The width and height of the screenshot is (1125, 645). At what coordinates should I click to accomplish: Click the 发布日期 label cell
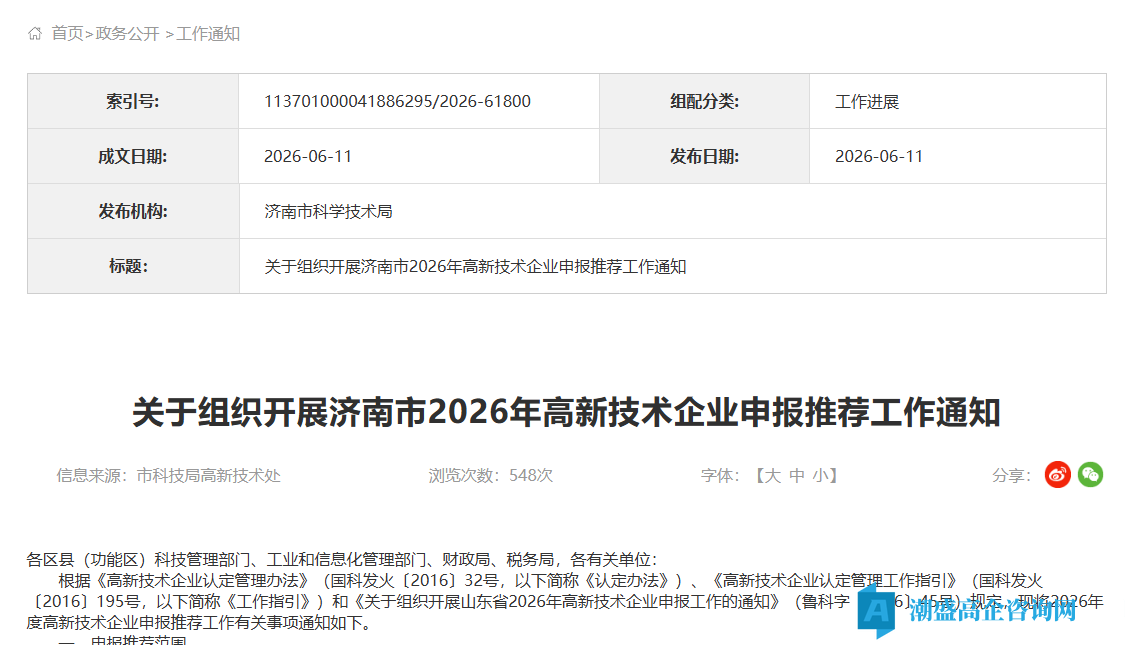(x=705, y=156)
